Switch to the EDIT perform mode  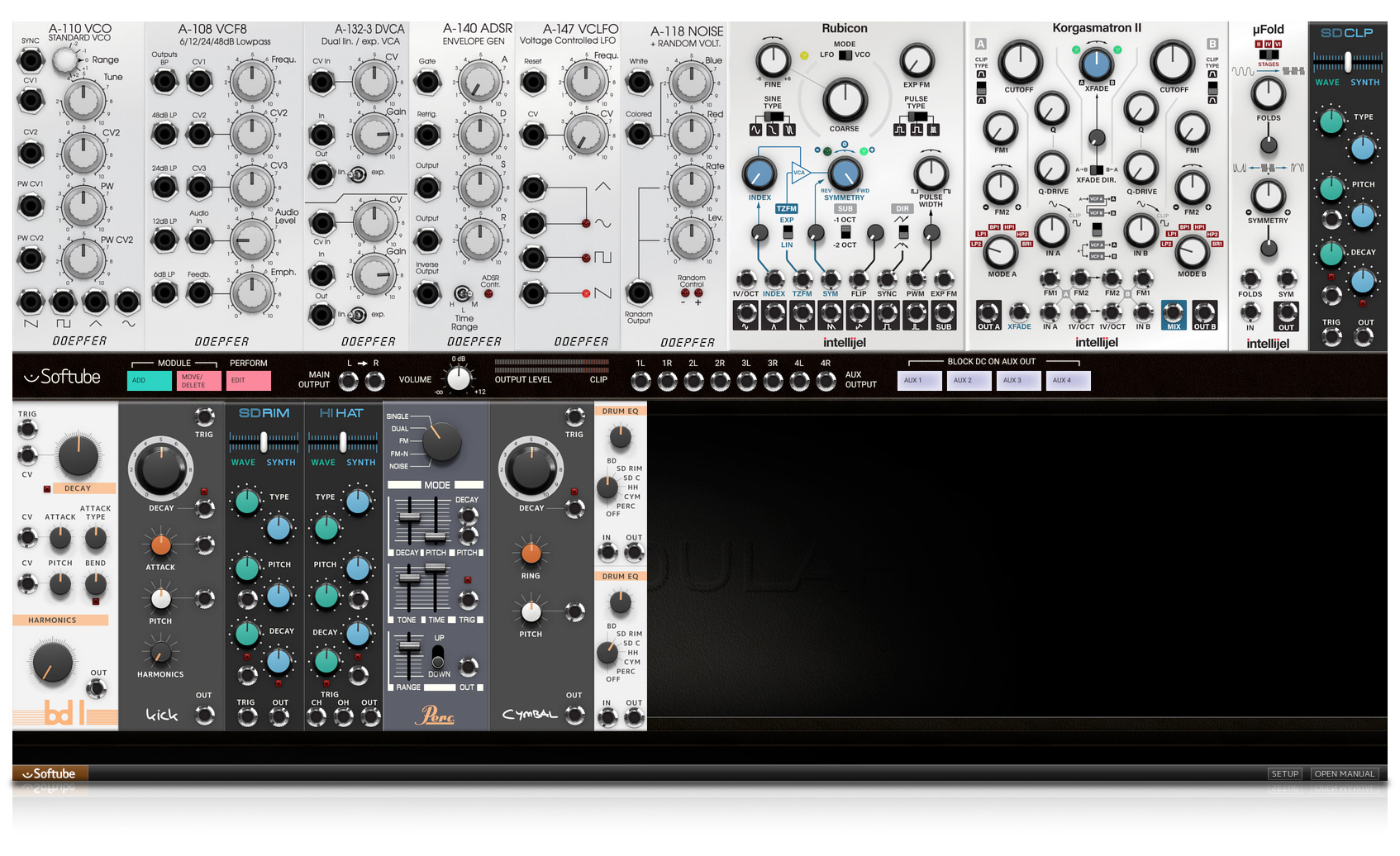249,381
